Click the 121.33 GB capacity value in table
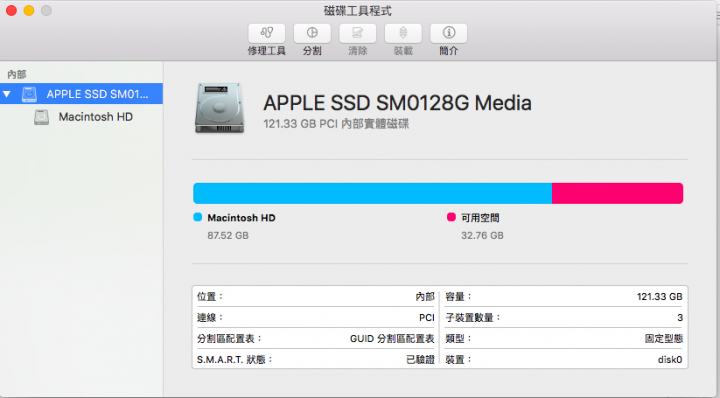Viewport: 720px width, 398px height. click(659, 297)
